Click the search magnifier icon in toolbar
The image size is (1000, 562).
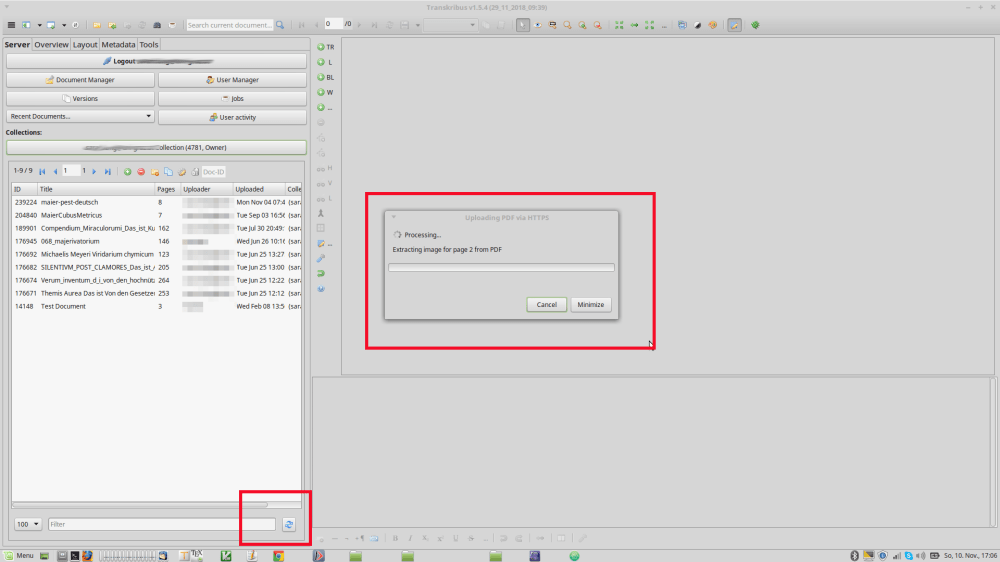click(280, 25)
